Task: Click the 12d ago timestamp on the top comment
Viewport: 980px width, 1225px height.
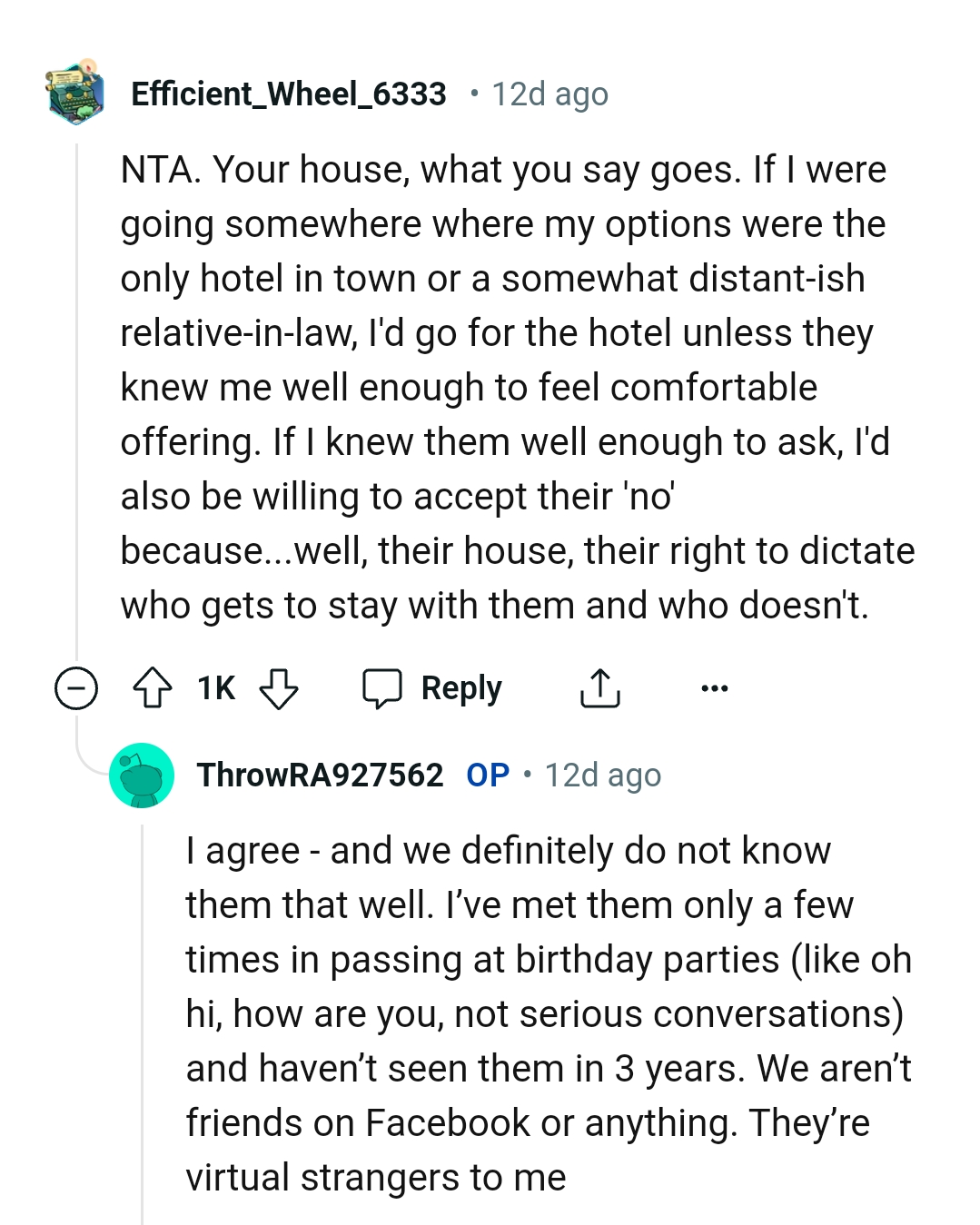Action: (548, 94)
